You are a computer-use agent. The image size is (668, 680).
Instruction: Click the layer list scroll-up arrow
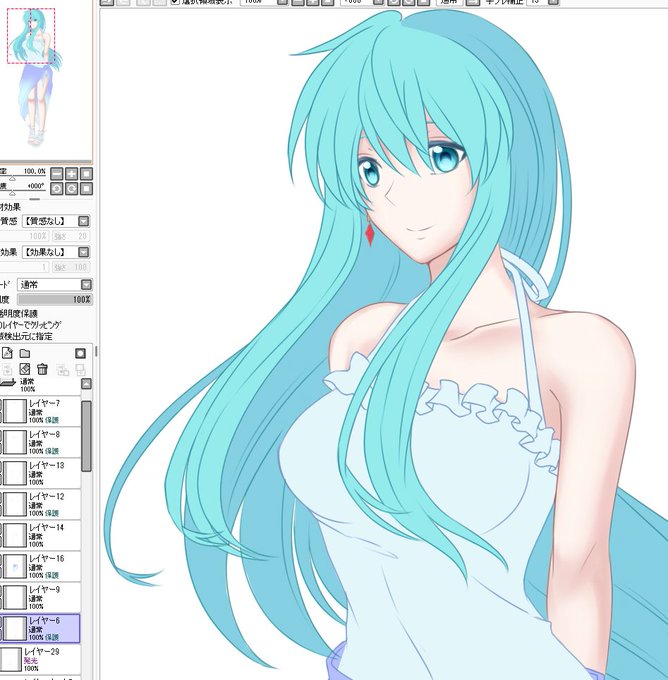[86, 384]
